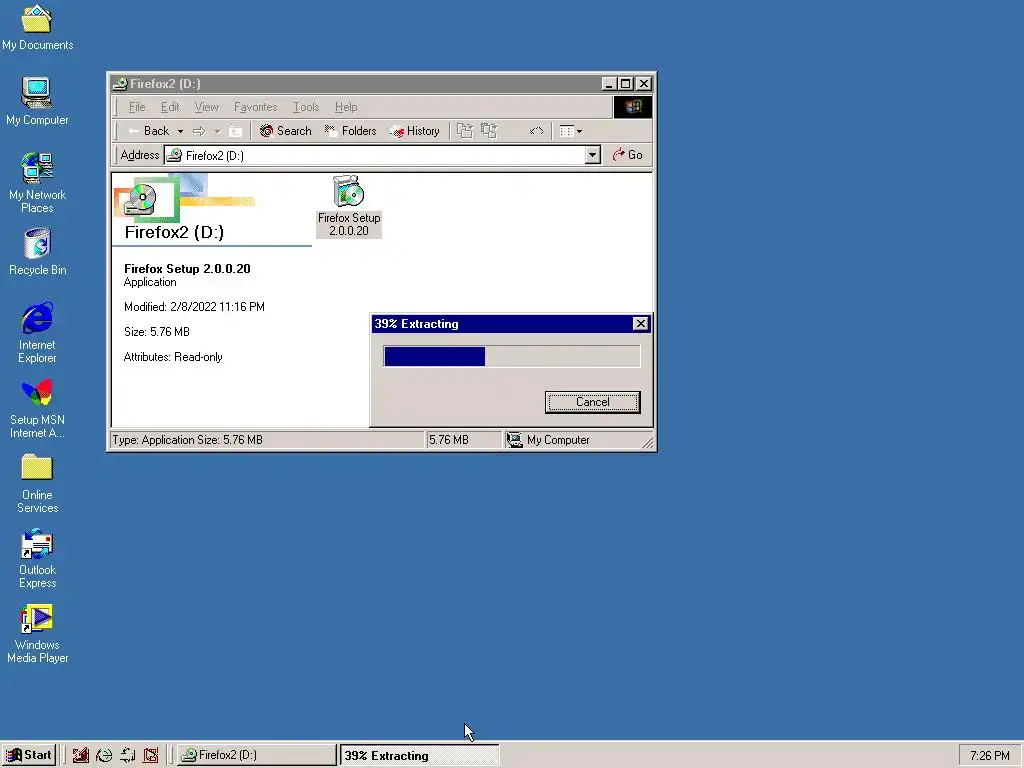Screen dimensions: 1024x768
Task: Click the extraction progress bar
Action: pos(511,357)
